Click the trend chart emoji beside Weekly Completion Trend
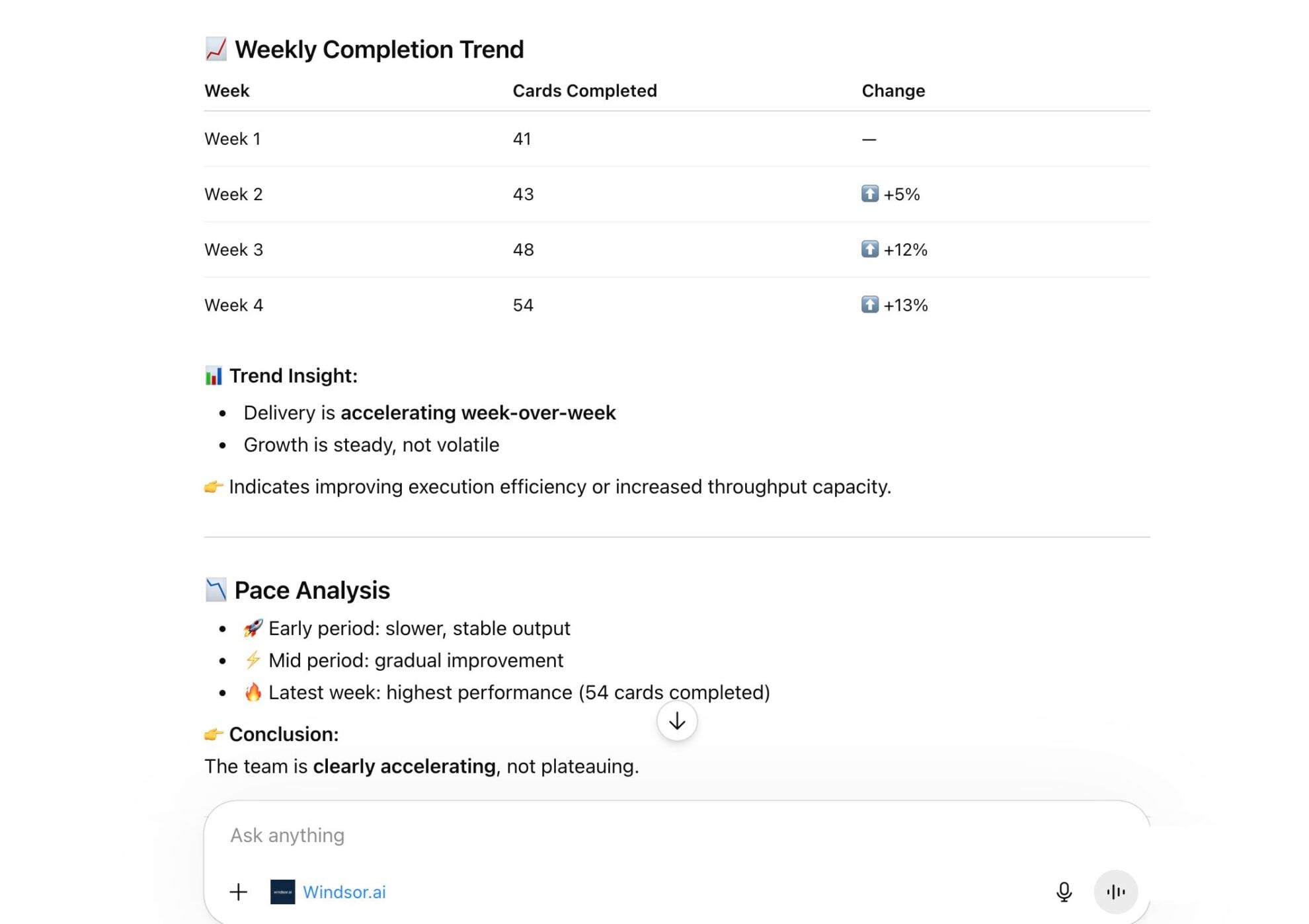Screen dimensions: 1309x924 point(216,48)
